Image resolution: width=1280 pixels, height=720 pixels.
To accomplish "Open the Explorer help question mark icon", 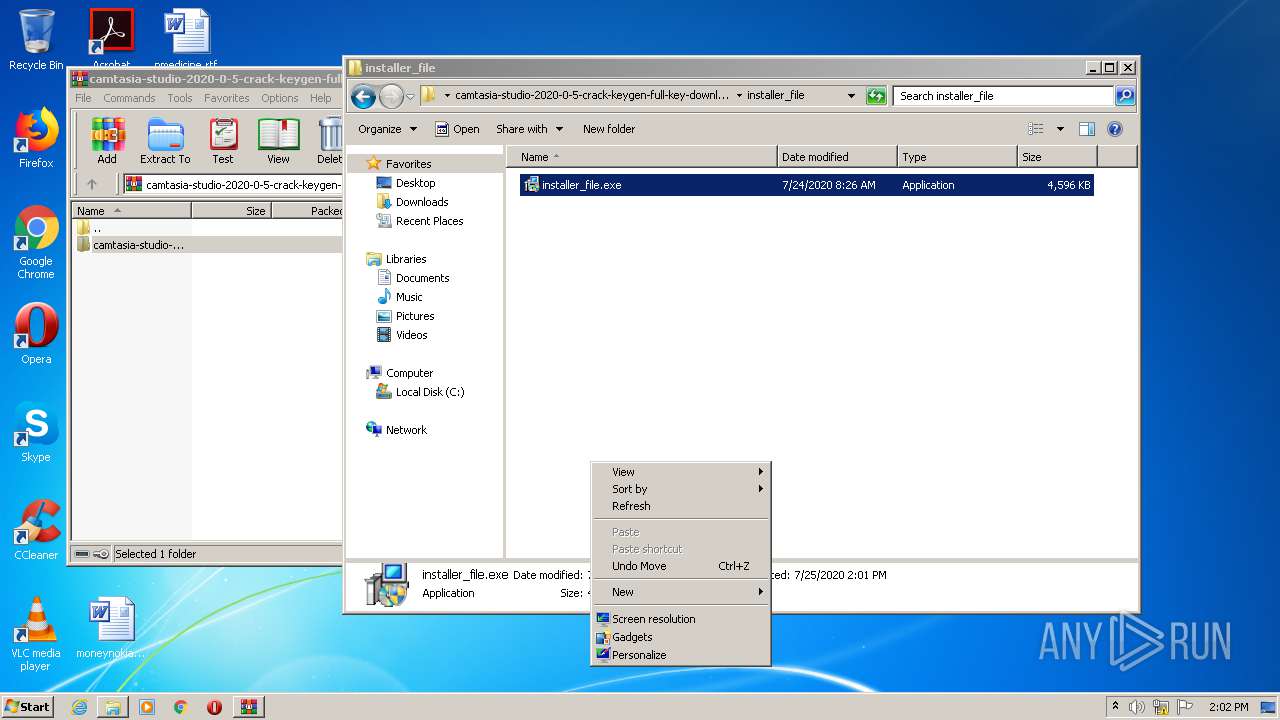I will coord(1115,129).
